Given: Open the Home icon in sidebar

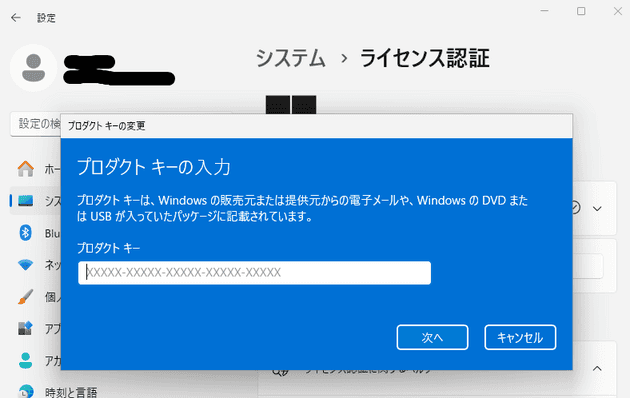Looking at the screenshot, I should click(26, 169).
